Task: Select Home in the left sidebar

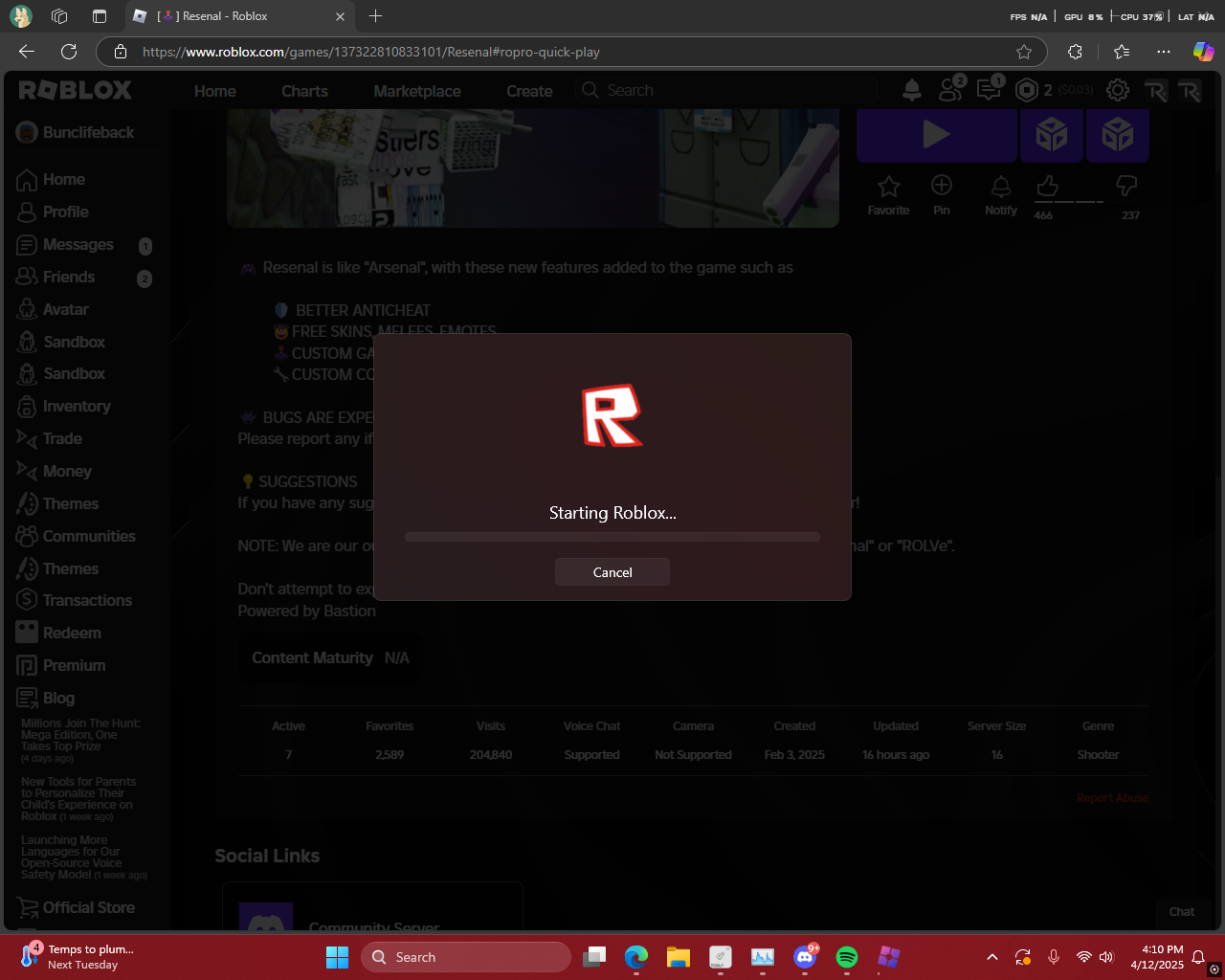Action: pos(63,179)
